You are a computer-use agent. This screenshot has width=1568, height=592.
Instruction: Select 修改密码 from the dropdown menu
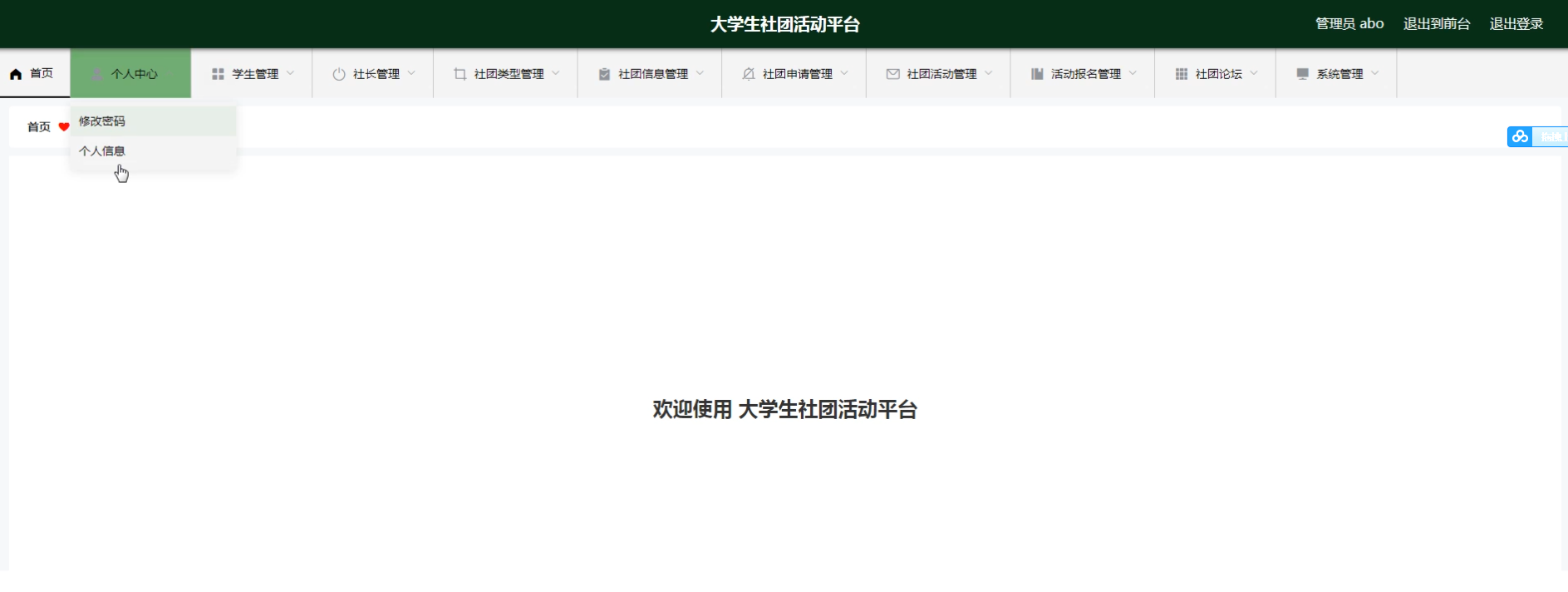click(102, 121)
